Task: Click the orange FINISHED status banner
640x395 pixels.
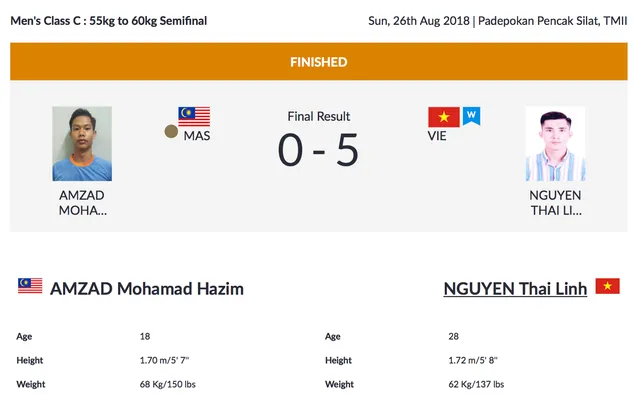Action: click(x=319, y=62)
